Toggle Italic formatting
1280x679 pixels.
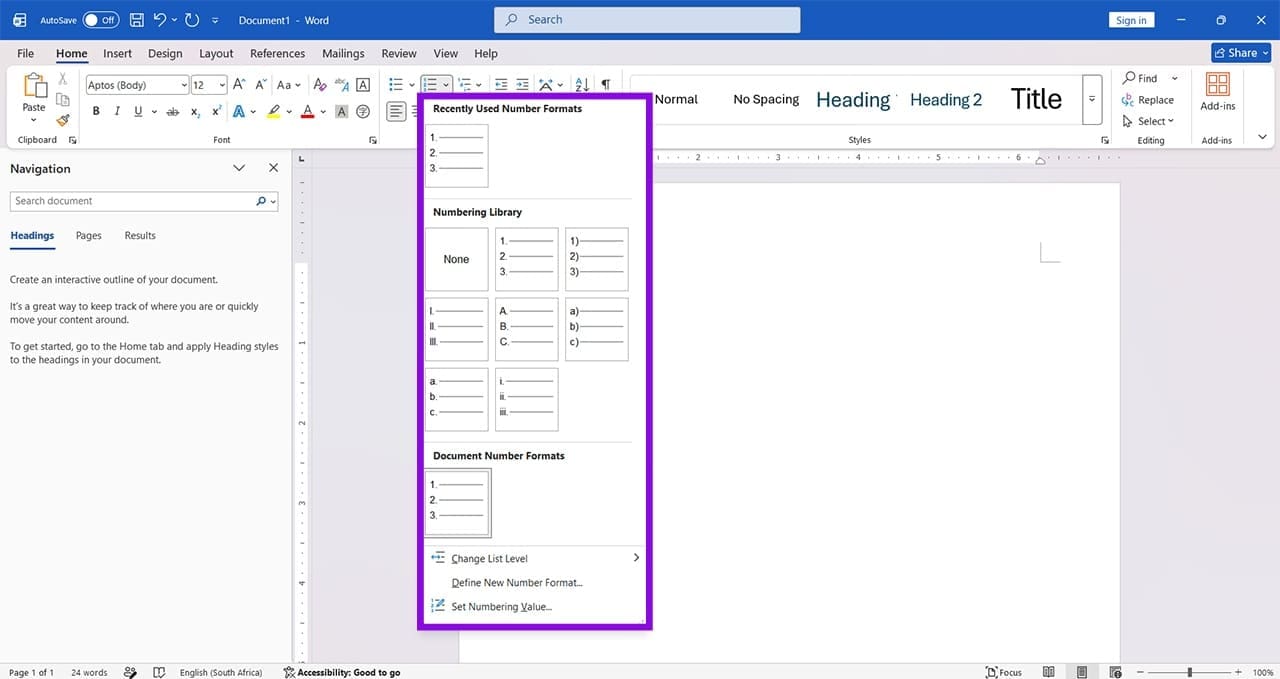pos(117,112)
